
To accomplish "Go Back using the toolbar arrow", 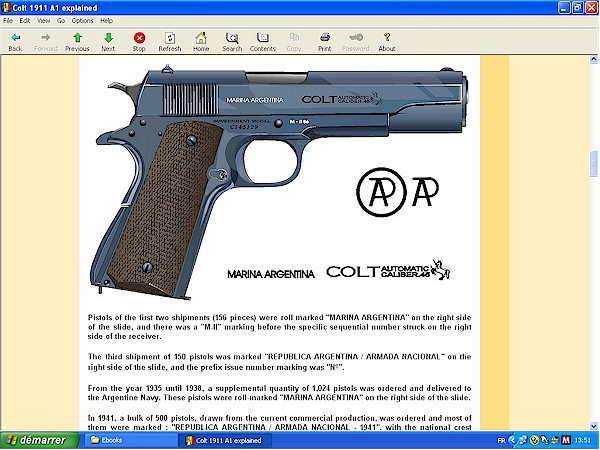I will pos(15,42).
